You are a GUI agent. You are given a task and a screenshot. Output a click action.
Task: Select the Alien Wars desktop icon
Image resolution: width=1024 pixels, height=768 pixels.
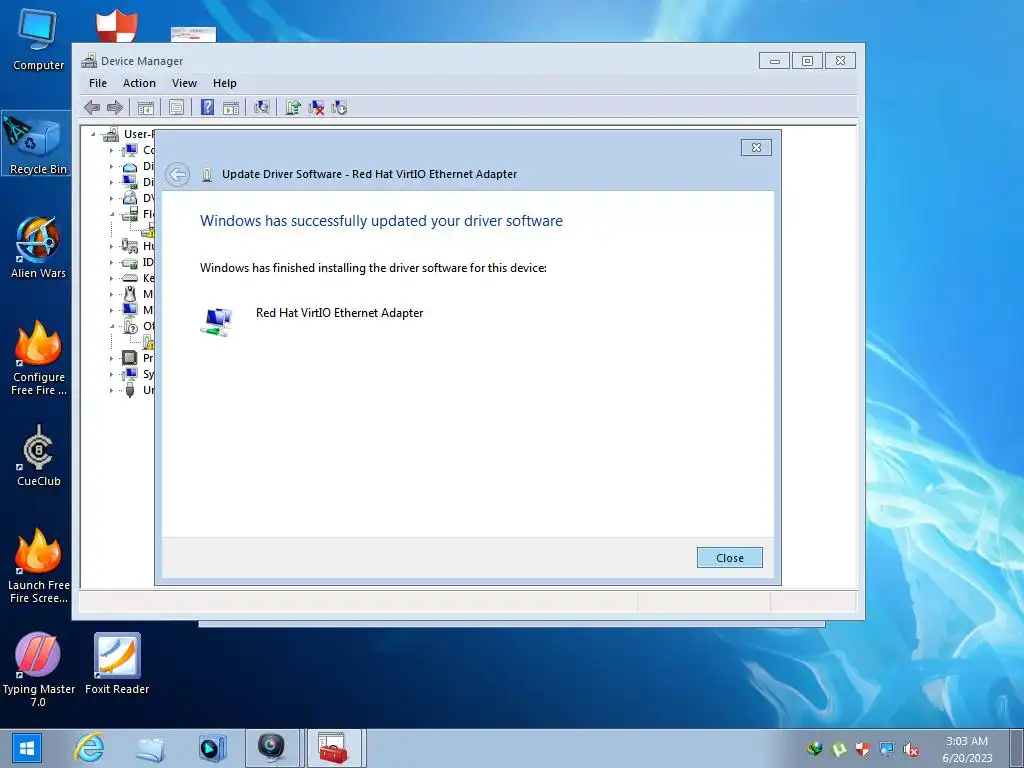(39, 247)
